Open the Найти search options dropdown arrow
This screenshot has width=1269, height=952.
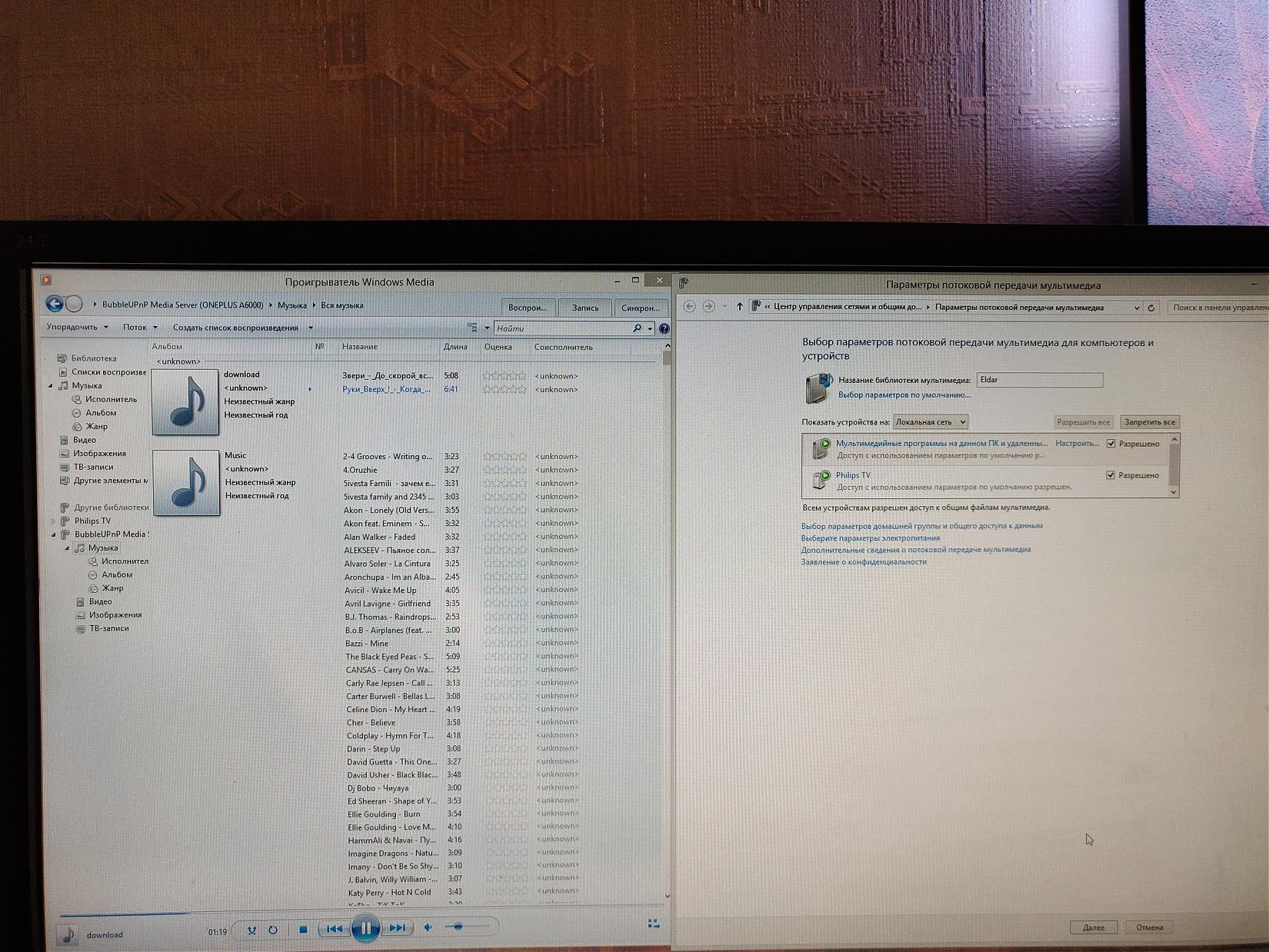coord(650,328)
